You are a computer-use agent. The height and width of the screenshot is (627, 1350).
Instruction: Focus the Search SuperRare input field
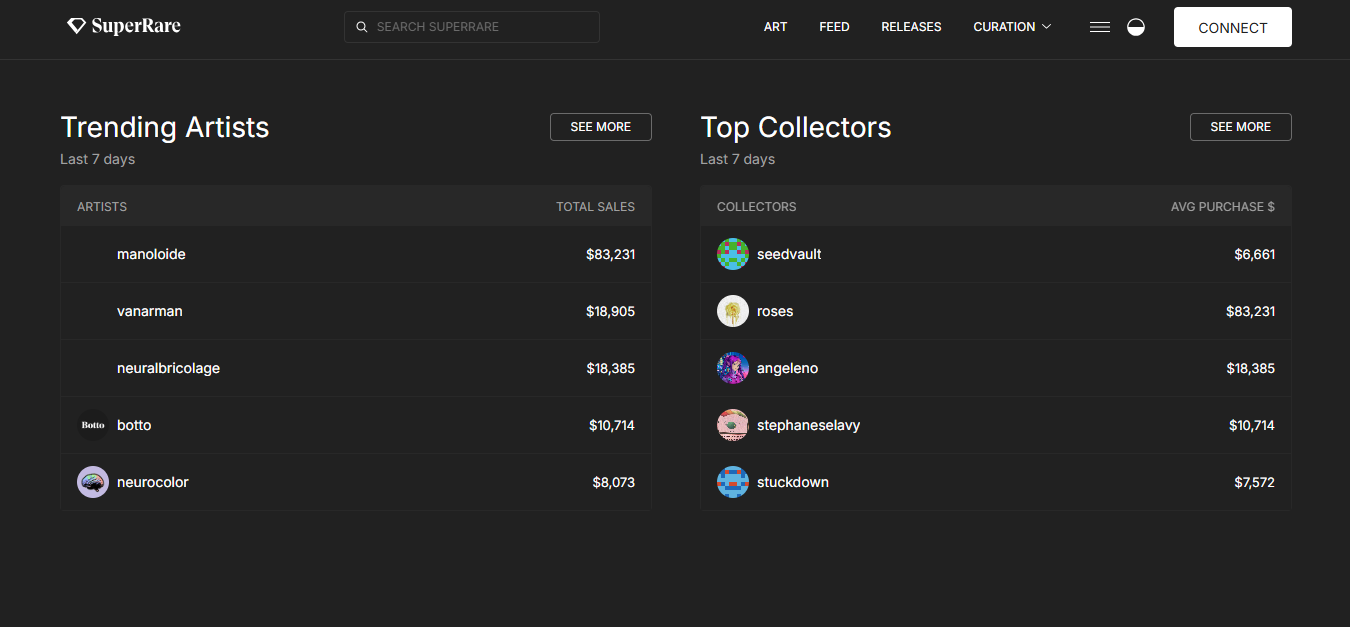[x=472, y=27]
